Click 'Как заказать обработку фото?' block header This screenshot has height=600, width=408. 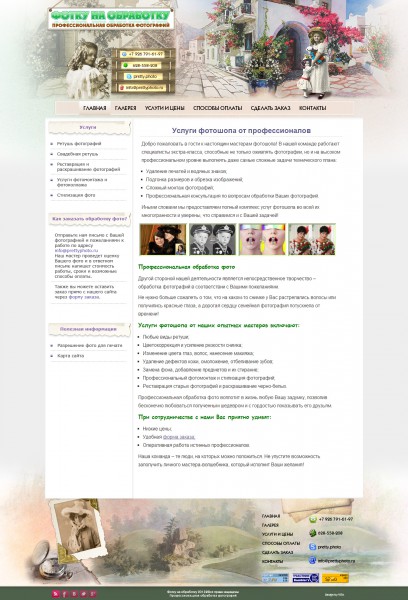(x=90, y=219)
